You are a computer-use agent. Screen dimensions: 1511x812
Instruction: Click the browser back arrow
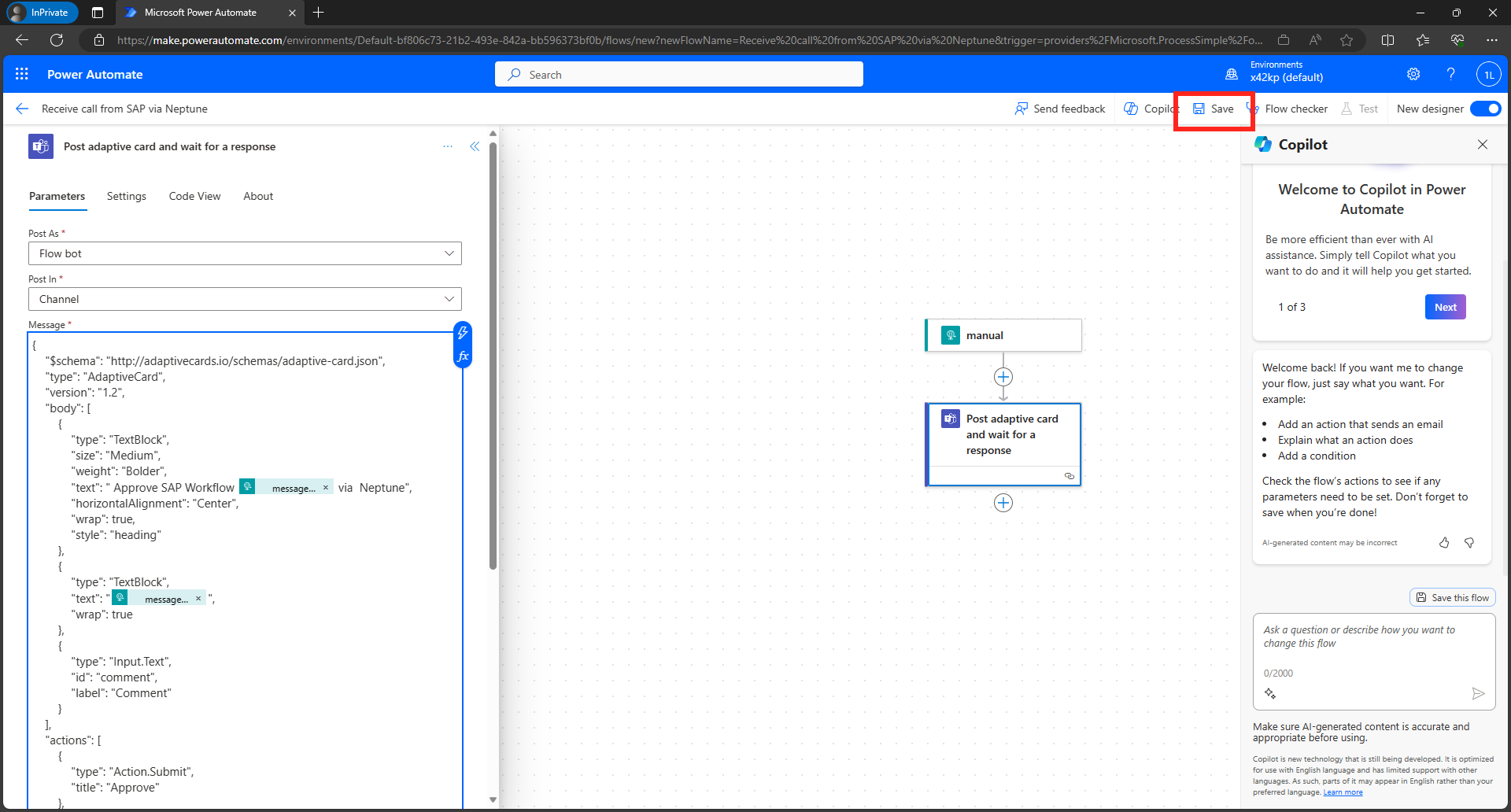click(x=22, y=40)
